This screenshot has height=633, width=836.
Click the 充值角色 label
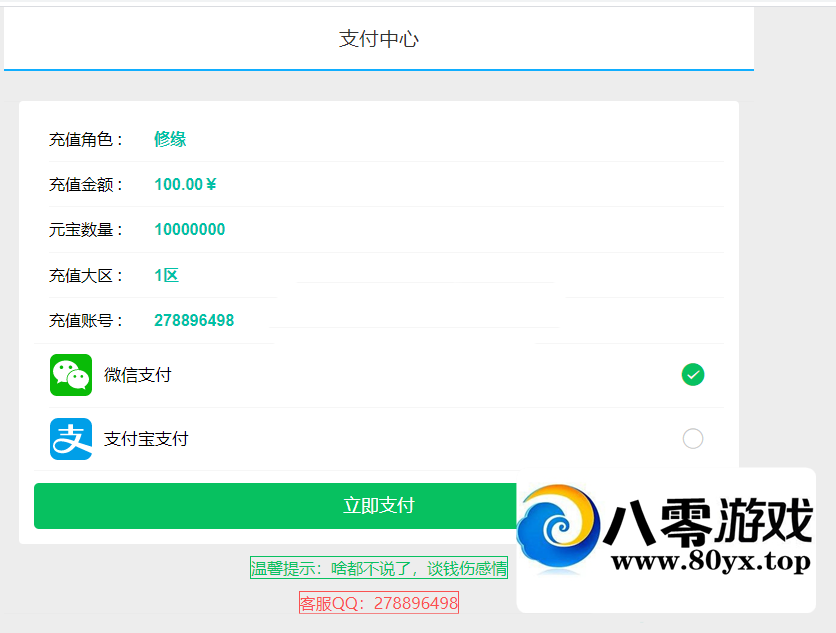(86, 139)
